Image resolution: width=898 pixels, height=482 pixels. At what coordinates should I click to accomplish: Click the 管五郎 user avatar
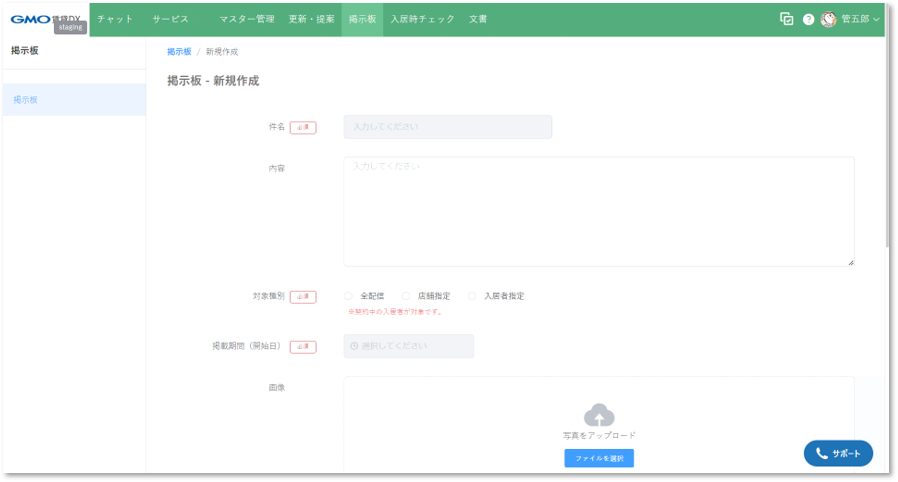[x=828, y=19]
